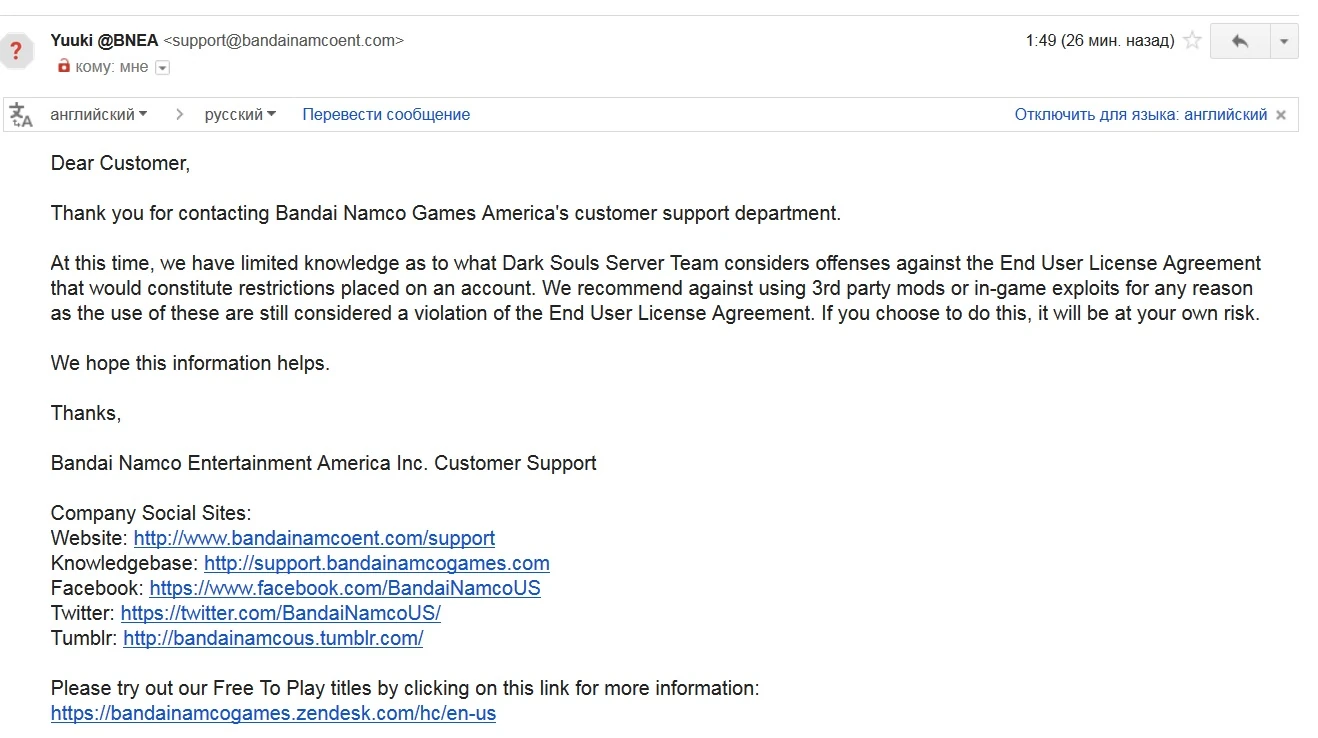
Task: Open the target language 'русский' dropdown
Action: click(x=240, y=115)
